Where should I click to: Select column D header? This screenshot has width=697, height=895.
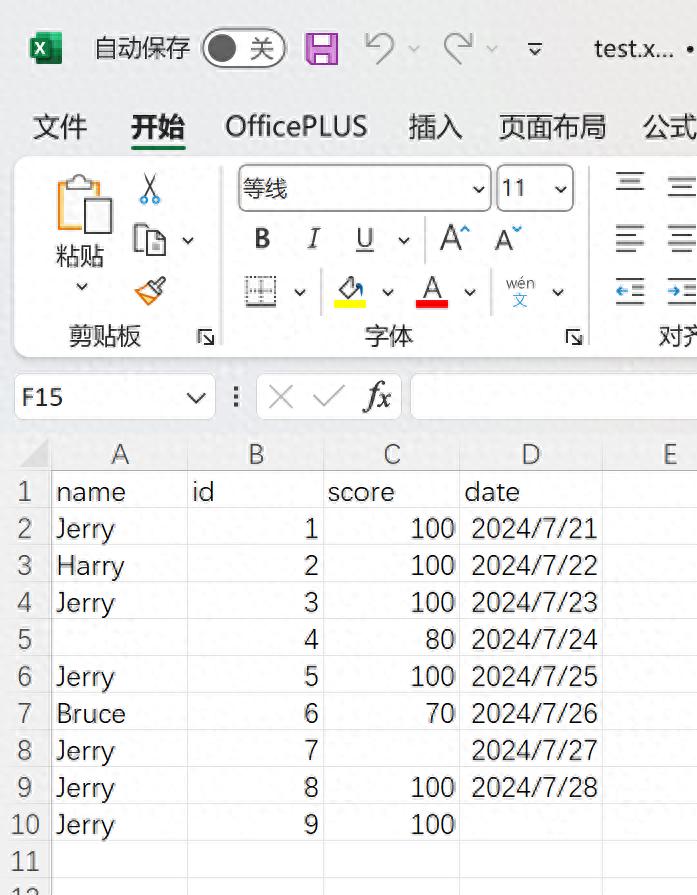pyautogui.click(x=531, y=455)
